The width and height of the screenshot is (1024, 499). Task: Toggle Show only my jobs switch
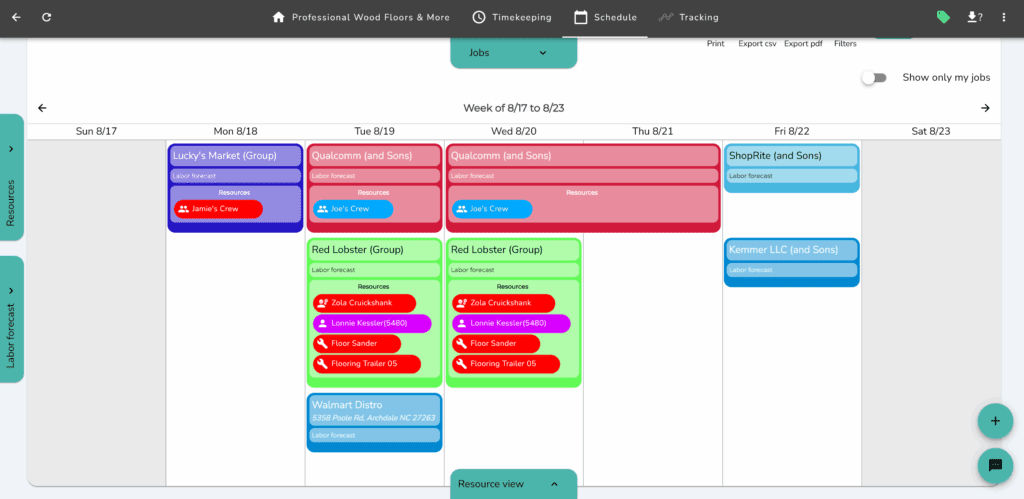point(874,78)
